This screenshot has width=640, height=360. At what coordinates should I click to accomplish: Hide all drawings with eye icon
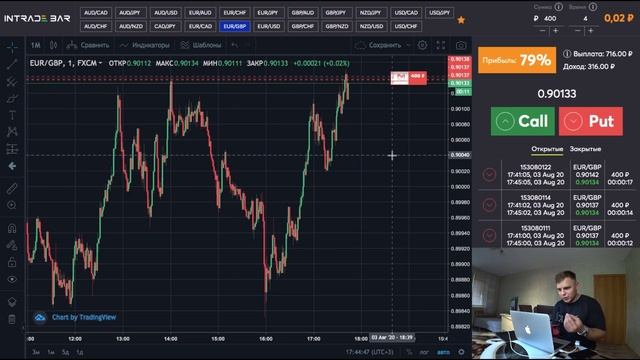[x=12, y=279]
